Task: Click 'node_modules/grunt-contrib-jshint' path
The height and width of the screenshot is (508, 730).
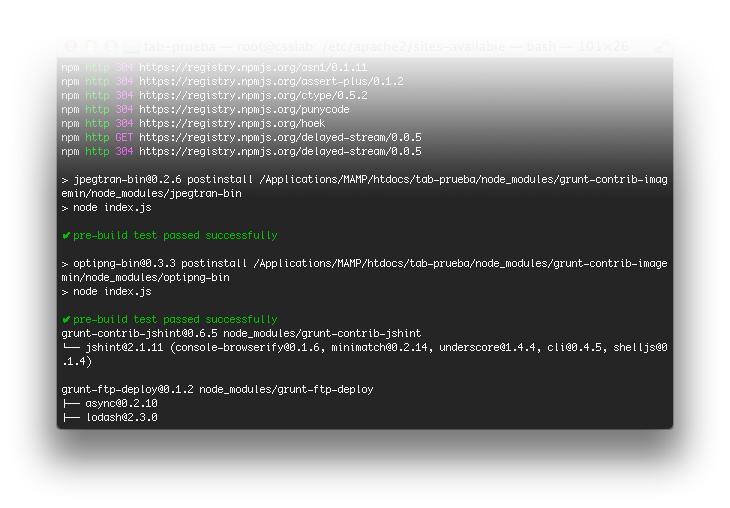Action: [322, 333]
